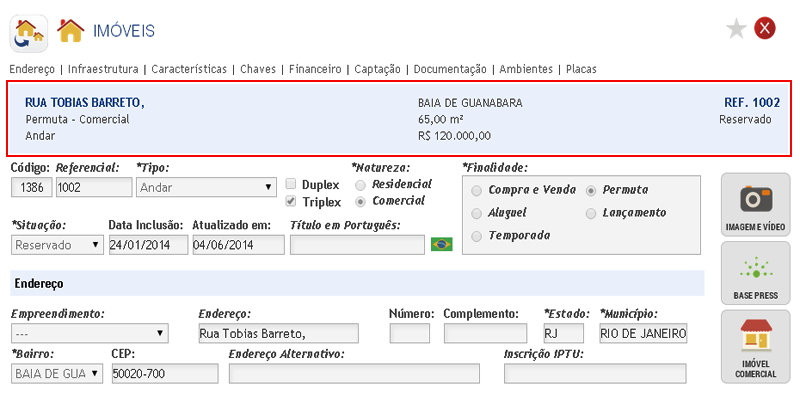Image resolution: width=800 pixels, height=400 pixels.
Task: Open Imagem e Vídeo camera button
Action: pos(756,205)
